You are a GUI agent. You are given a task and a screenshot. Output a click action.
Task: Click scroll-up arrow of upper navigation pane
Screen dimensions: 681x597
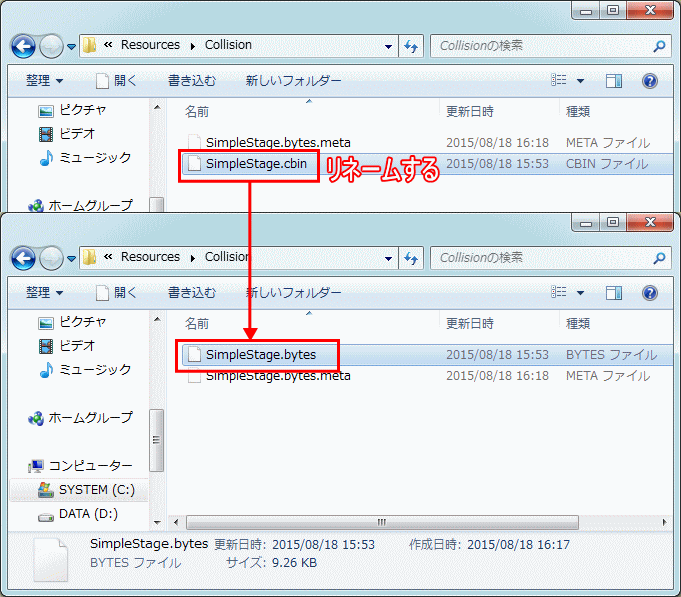point(157,107)
